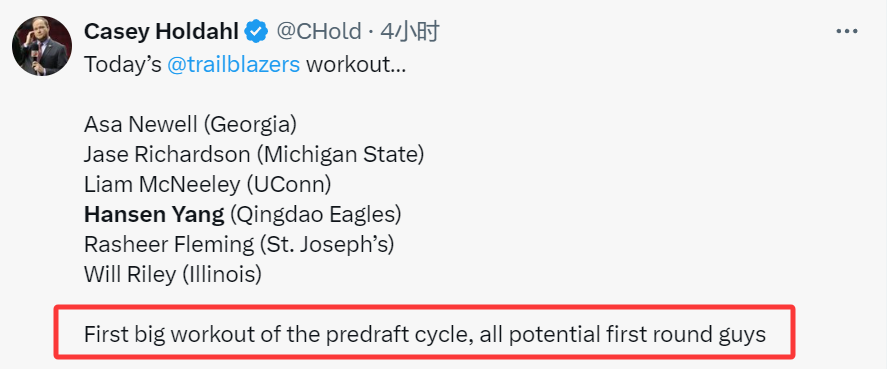Screen dimensions: 888x369
Task: Click the highlighted "First big workout" sentence
Action: click(x=425, y=334)
